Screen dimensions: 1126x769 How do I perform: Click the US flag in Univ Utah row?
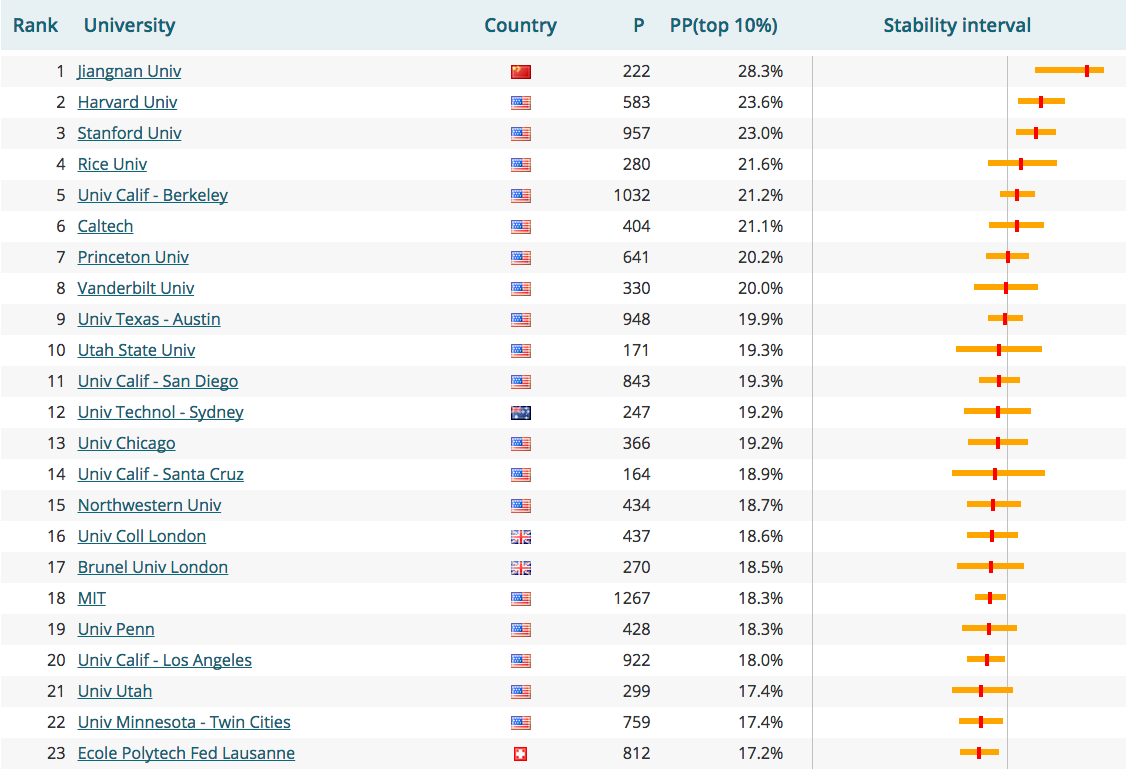pyautogui.click(x=521, y=691)
